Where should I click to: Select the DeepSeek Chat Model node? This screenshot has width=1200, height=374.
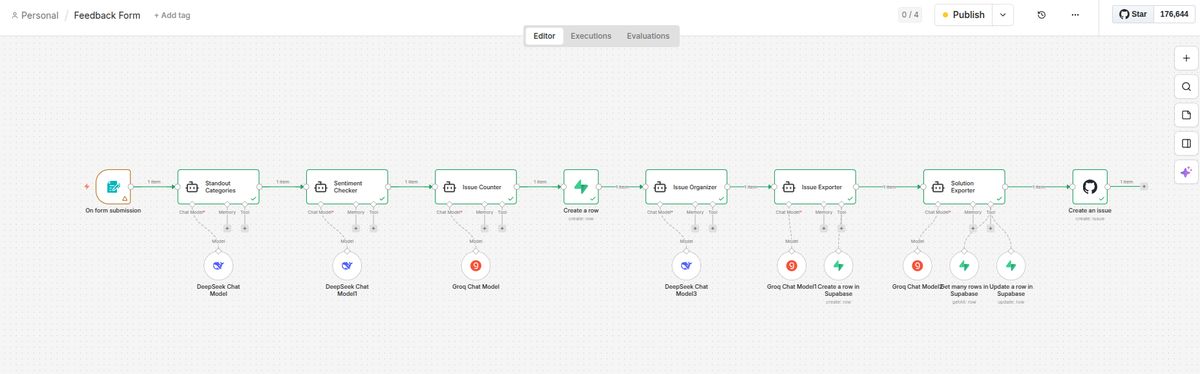tap(218, 266)
